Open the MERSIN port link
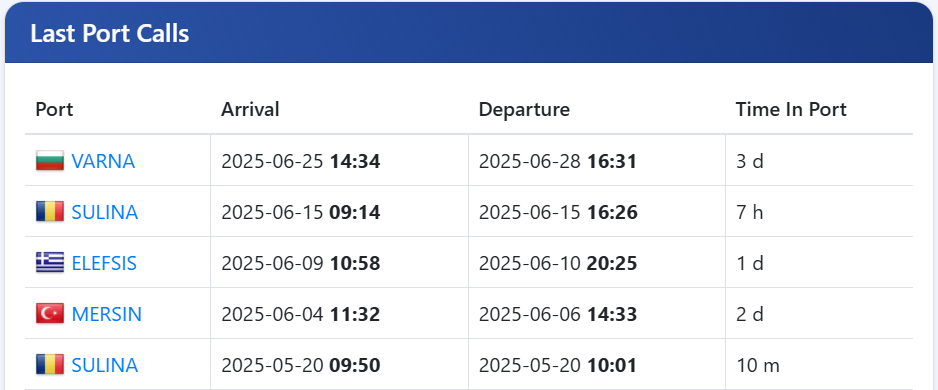The width and height of the screenshot is (938, 390). [106, 314]
